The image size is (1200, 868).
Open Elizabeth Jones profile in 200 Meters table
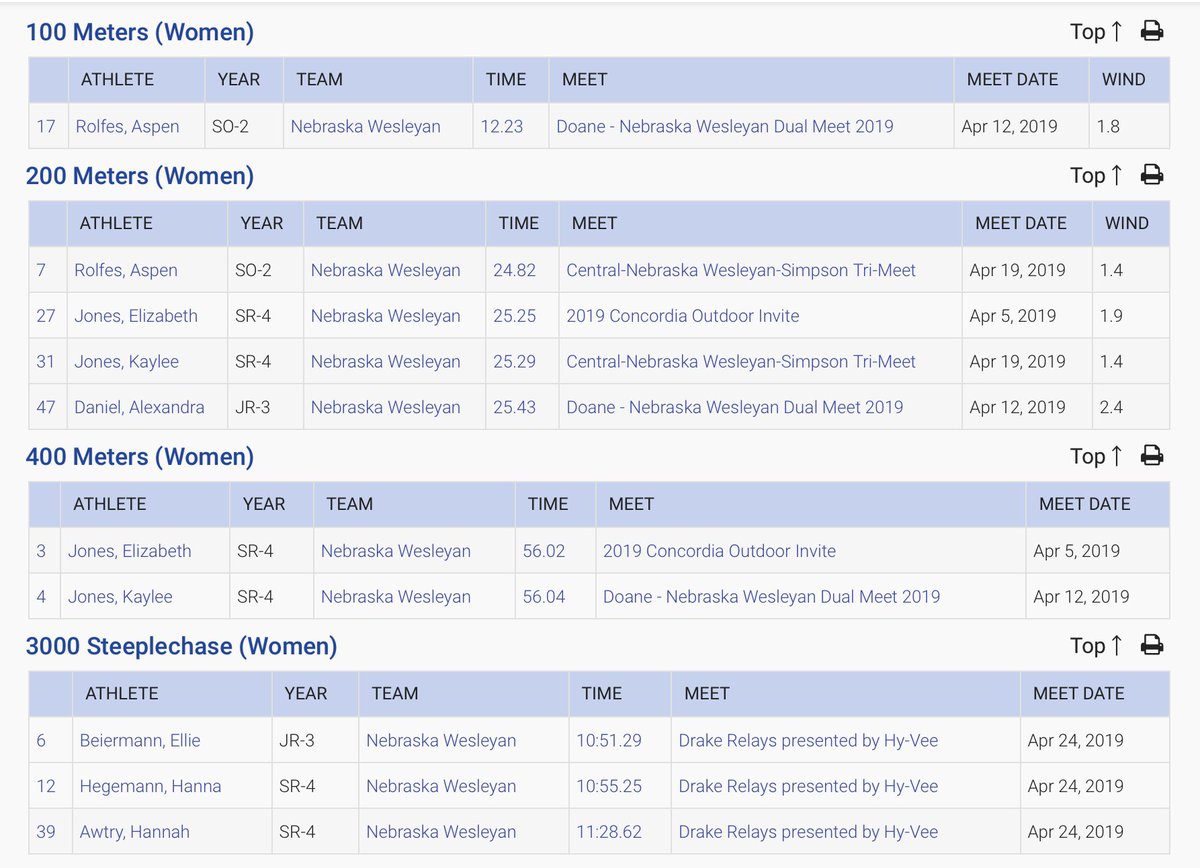[136, 316]
